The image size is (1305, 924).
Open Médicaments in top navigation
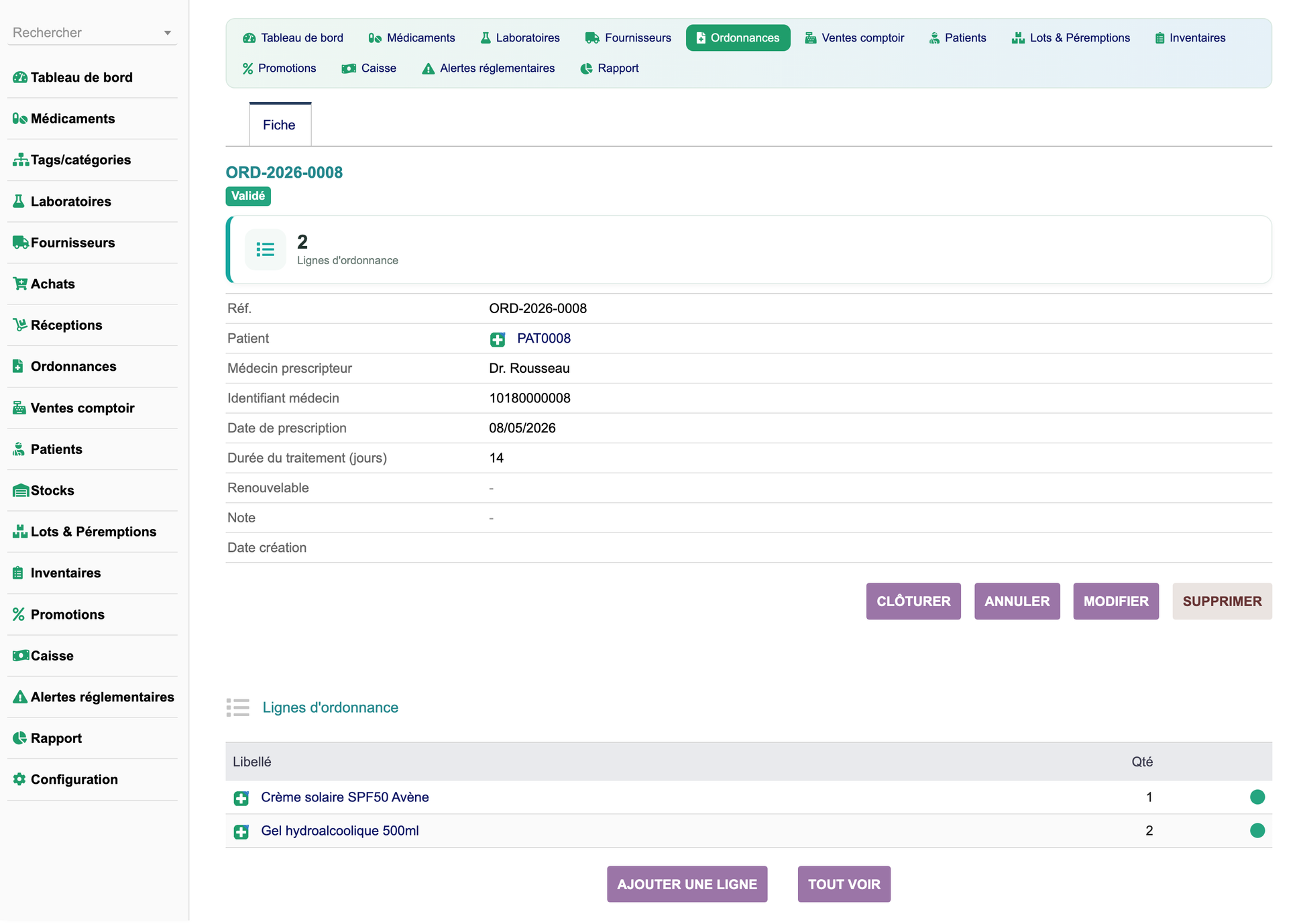tap(412, 38)
